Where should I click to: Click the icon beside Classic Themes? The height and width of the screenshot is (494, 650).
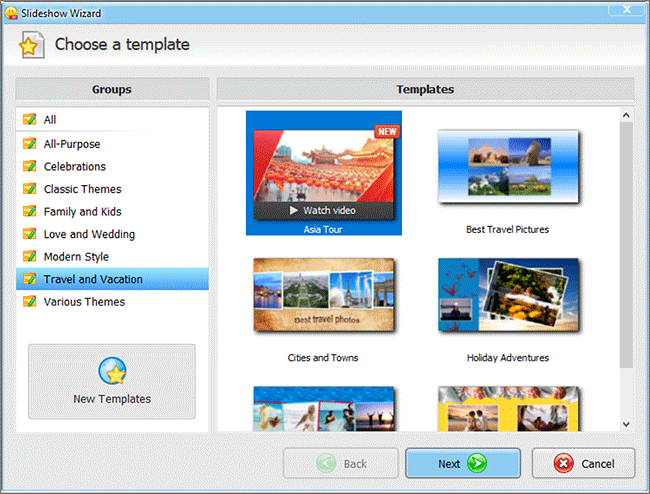pos(29,189)
